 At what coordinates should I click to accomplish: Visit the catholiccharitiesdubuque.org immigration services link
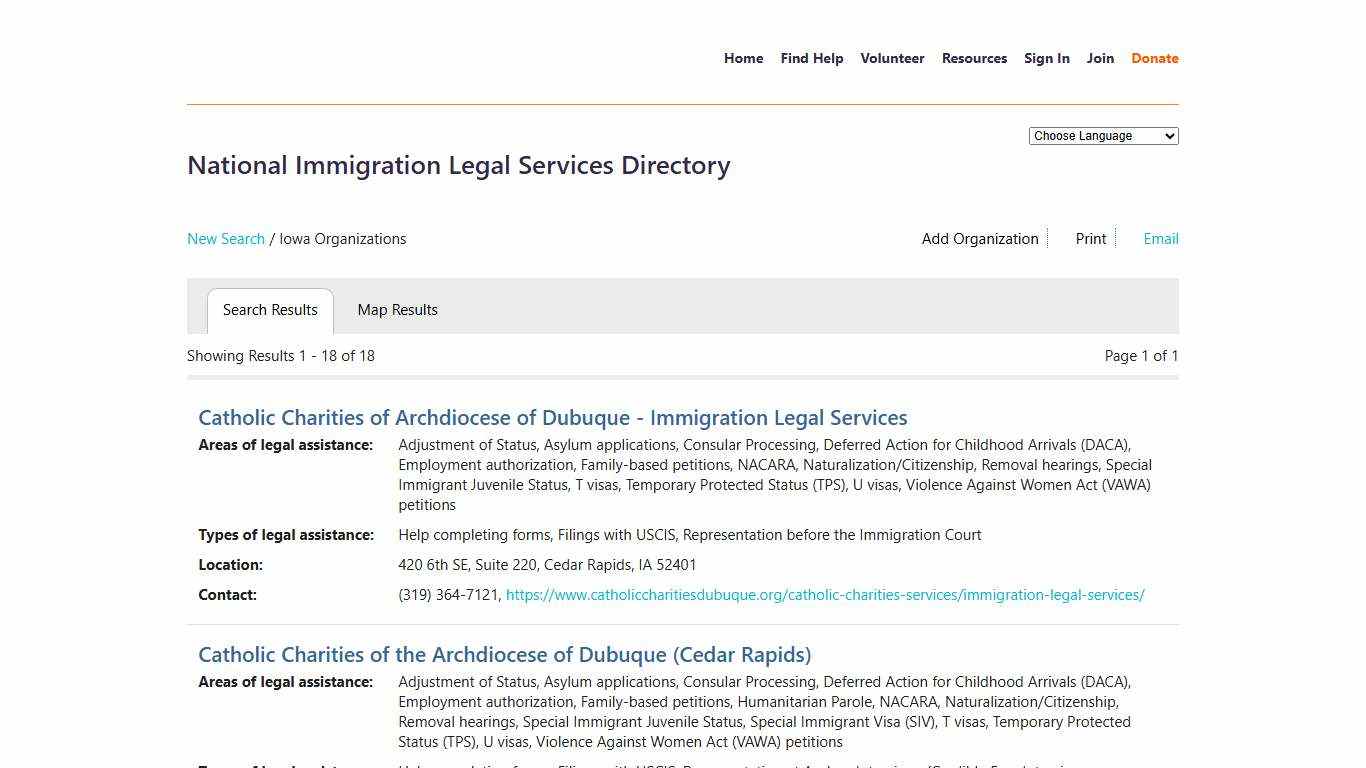point(825,595)
